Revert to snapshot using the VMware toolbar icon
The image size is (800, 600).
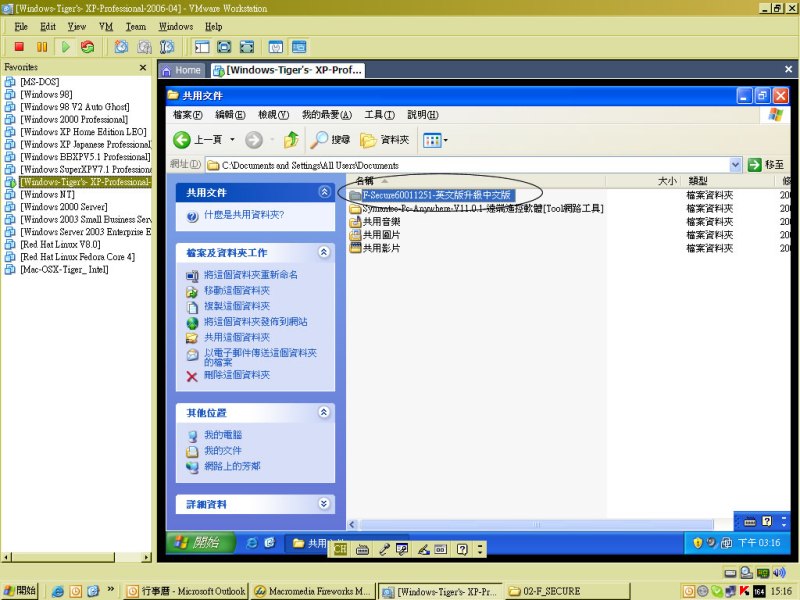tap(144, 47)
